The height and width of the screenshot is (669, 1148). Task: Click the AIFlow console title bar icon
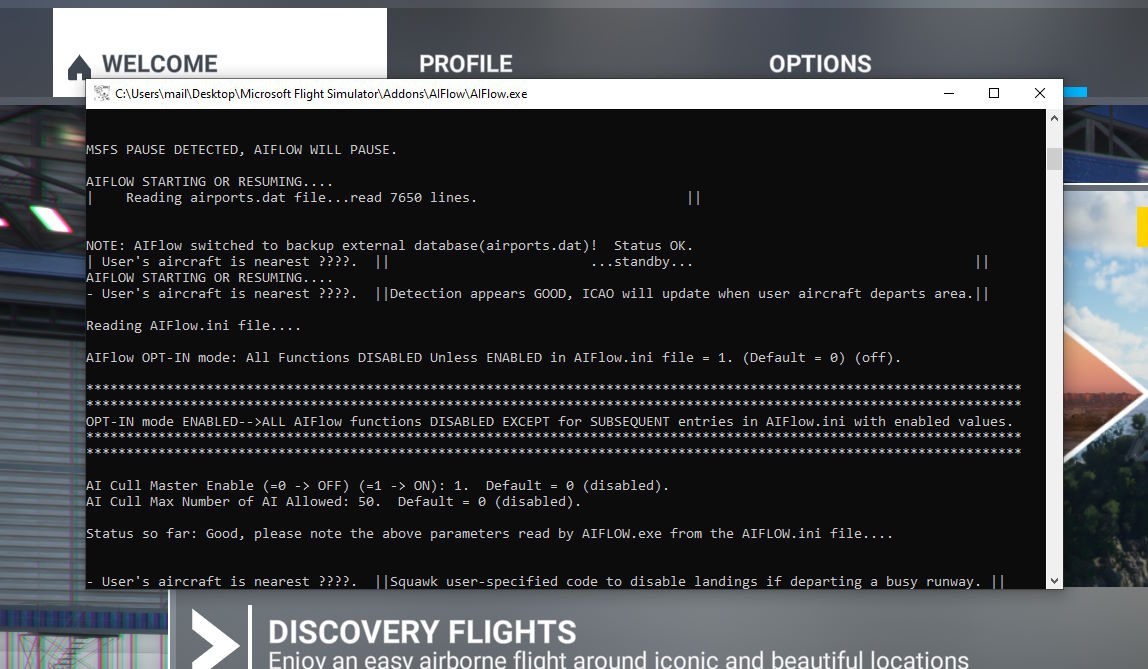(101, 94)
